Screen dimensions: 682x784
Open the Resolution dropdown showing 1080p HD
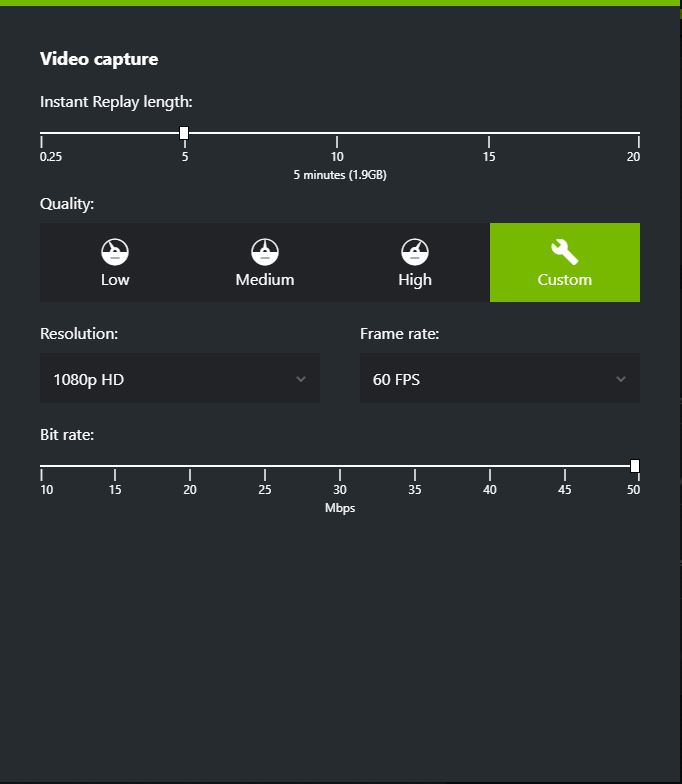point(180,378)
